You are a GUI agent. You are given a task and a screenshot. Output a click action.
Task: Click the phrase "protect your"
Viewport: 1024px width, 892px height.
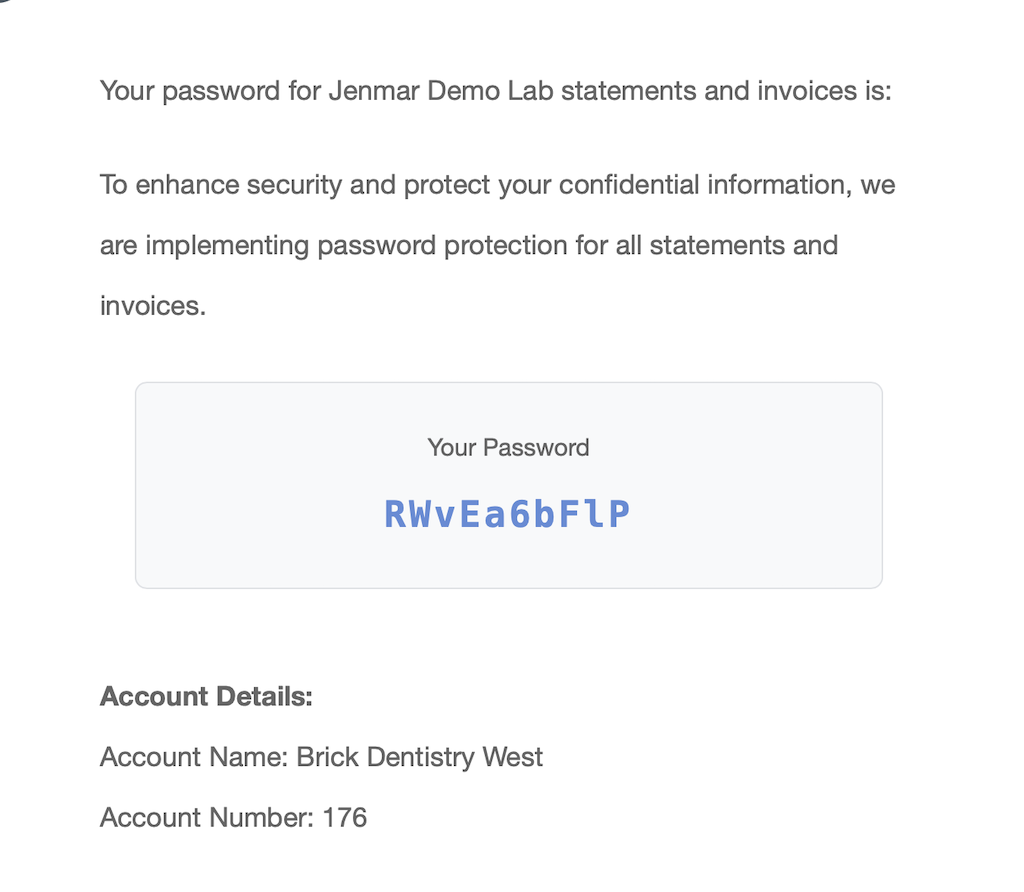point(475,185)
